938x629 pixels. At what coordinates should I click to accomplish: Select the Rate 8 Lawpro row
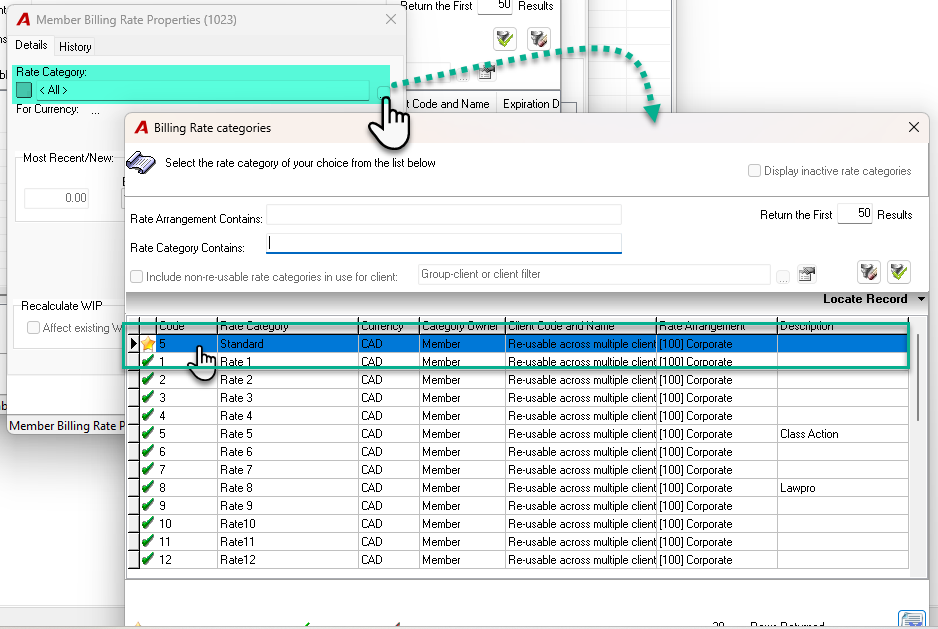518,488
